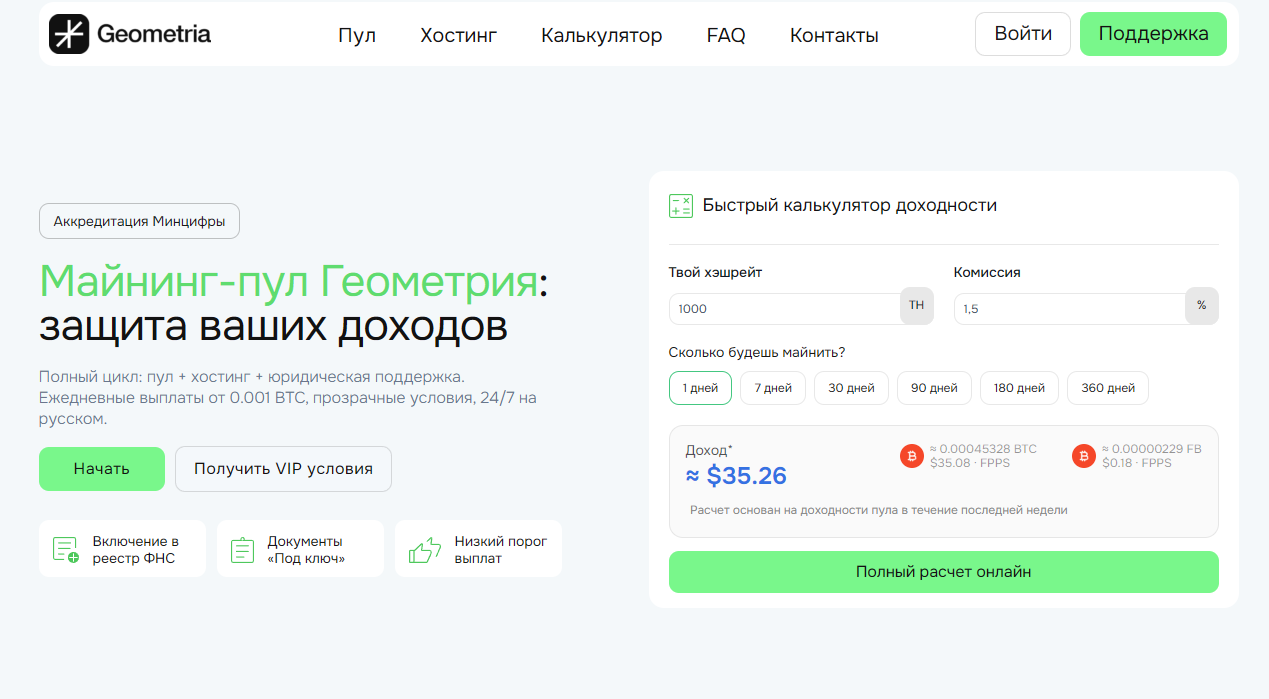This screenshot has height=699, width=1269.
Task: Select the 90 дней period option
Action: click(x=934, y=388)
